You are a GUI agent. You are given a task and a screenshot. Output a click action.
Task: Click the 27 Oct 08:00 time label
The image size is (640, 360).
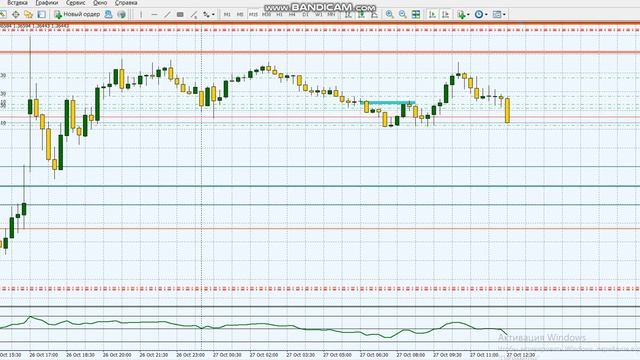(411, 355)
